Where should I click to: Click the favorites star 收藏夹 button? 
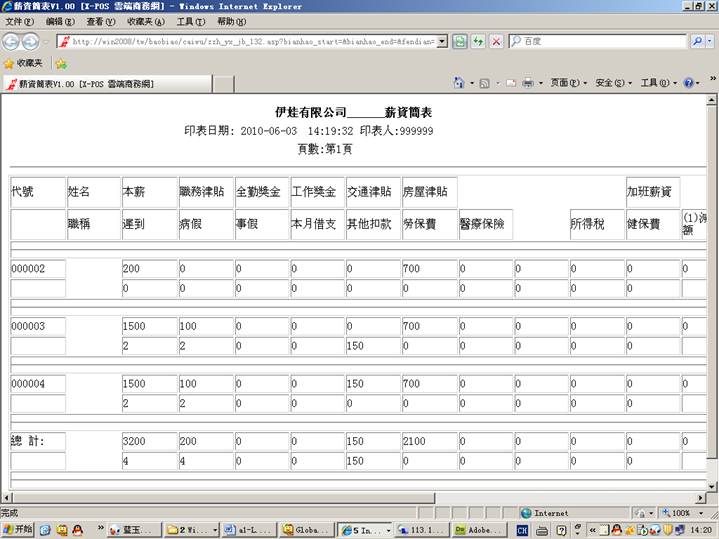tap(24, 63)
